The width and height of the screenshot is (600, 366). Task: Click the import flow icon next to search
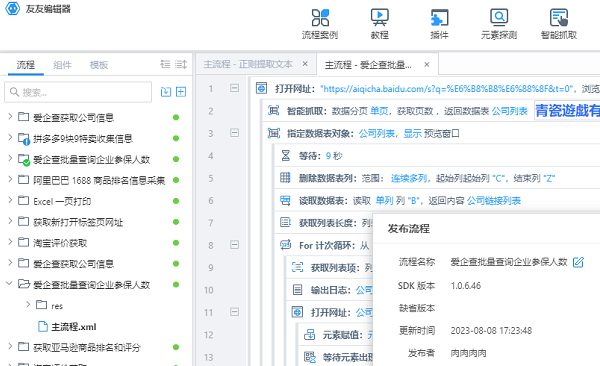pyautogui.click(x=166, y=92)
